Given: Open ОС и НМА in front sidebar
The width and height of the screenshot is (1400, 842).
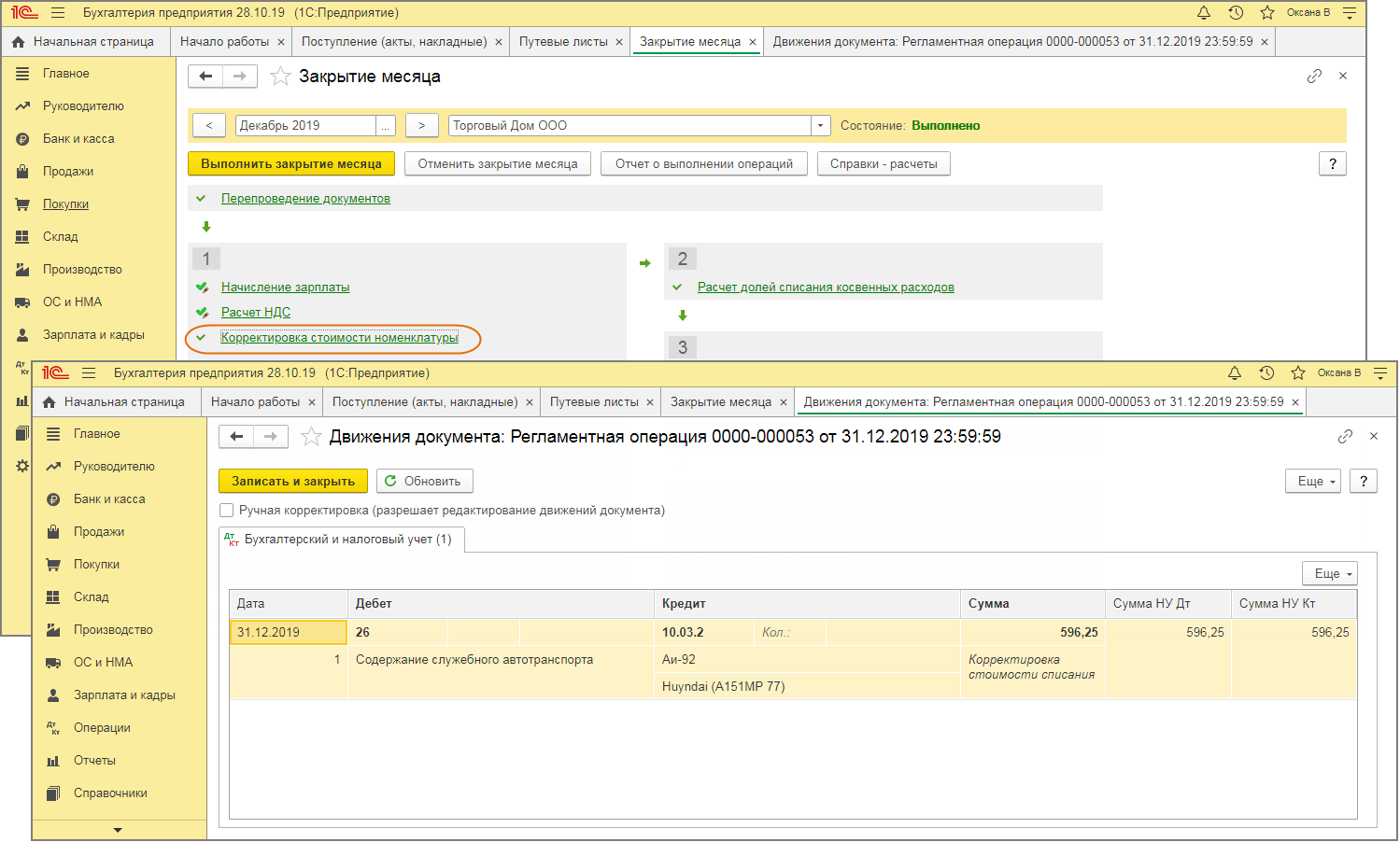Looking at the screenshot, I should click(x=104, y=663).
